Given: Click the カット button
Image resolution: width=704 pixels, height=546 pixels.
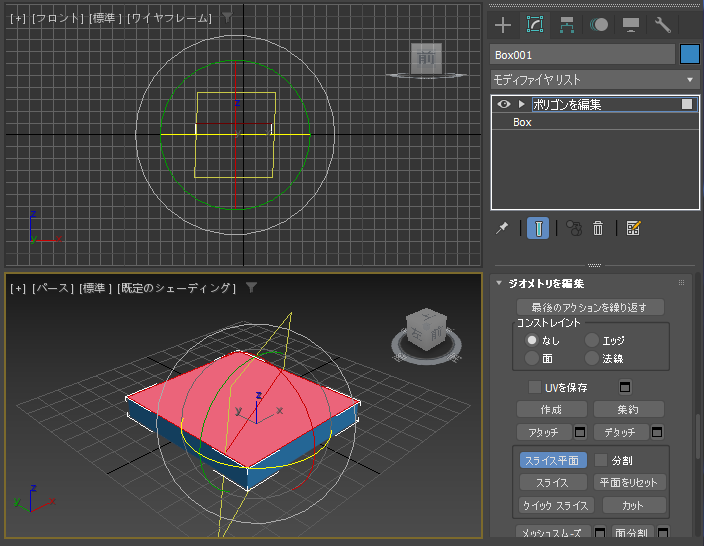Looking at the screenshot, I should click(634, 506).
